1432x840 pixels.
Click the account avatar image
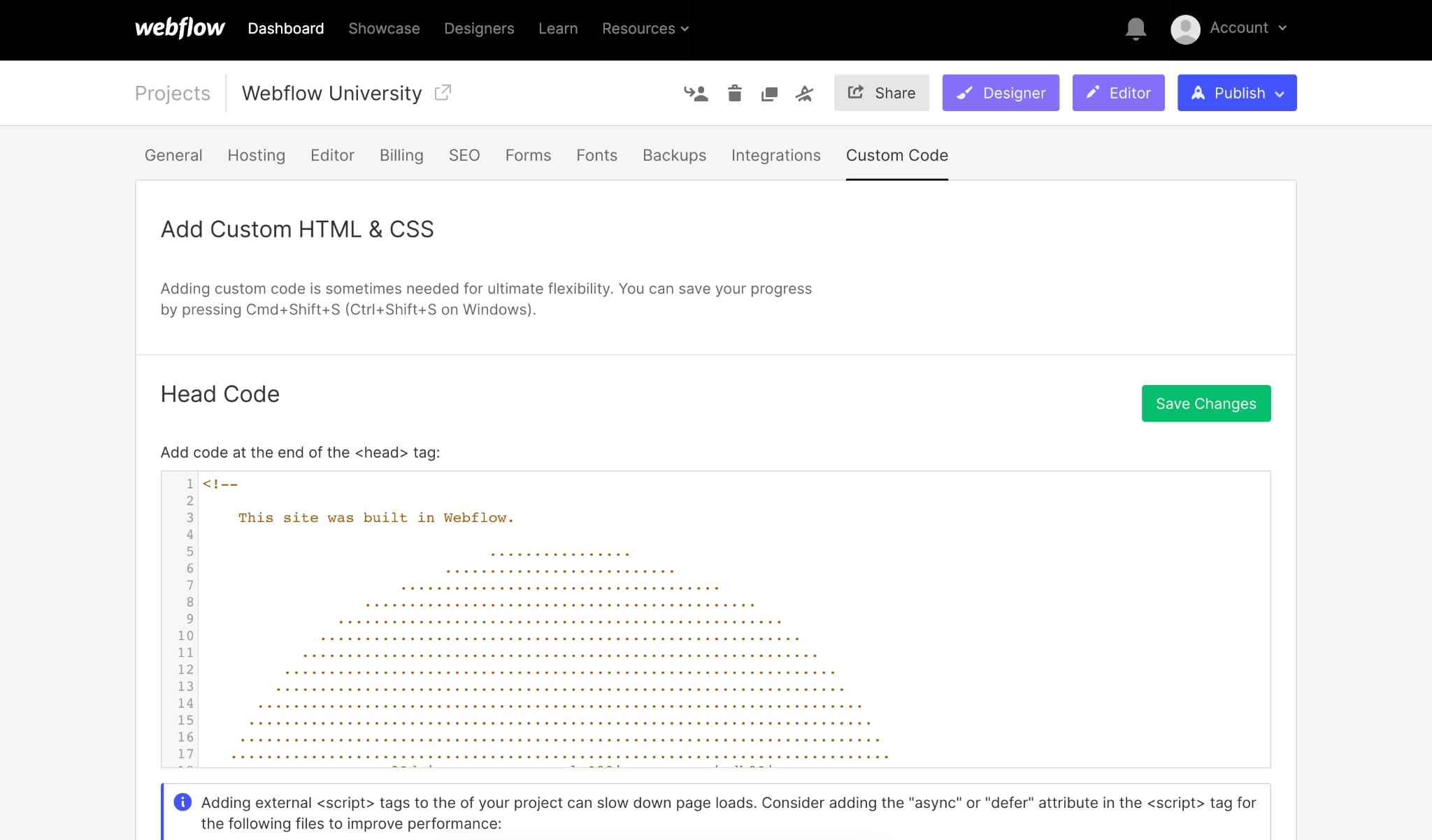point(1185,29)
